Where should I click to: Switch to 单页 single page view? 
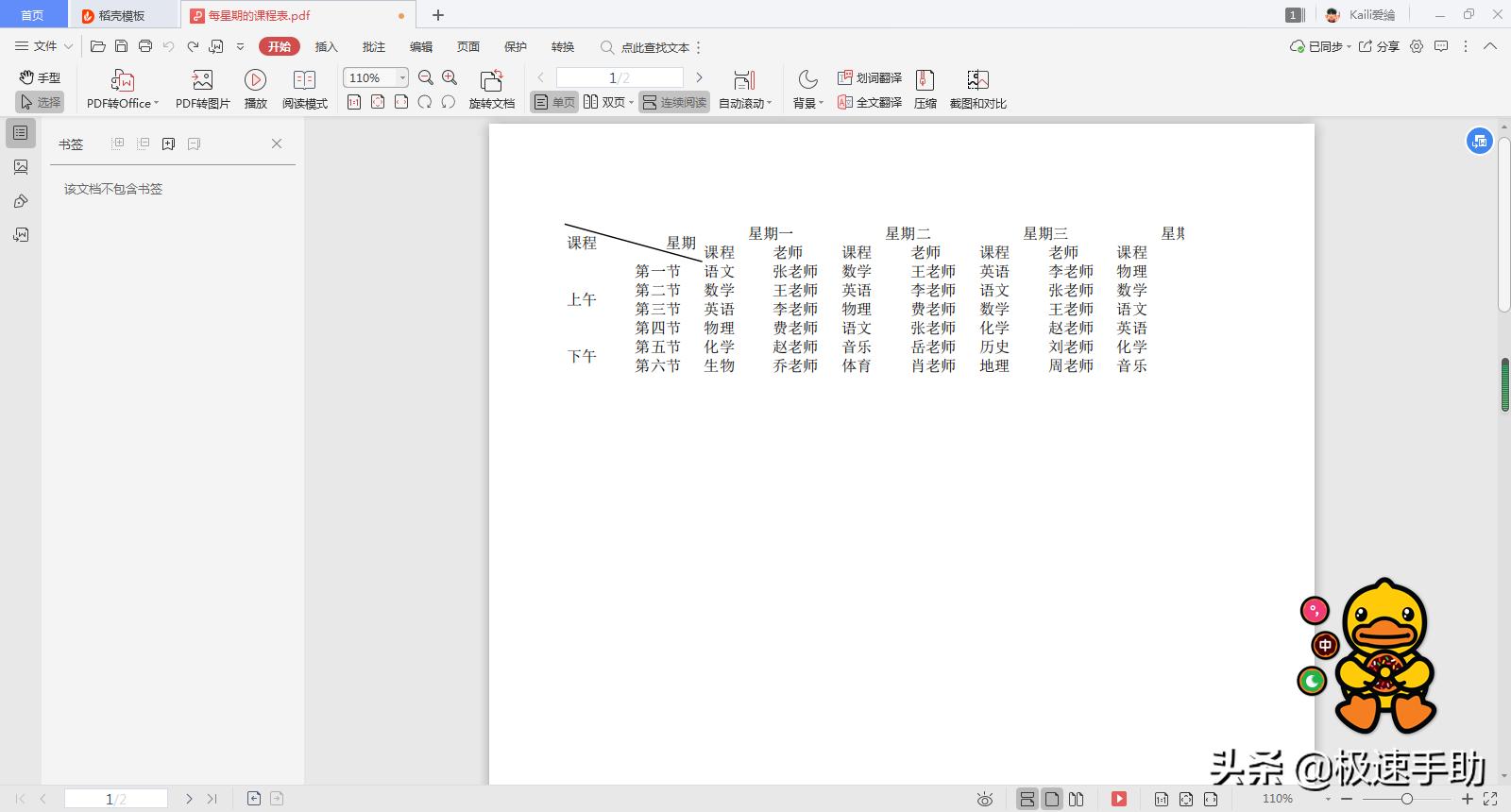(554, 102)
